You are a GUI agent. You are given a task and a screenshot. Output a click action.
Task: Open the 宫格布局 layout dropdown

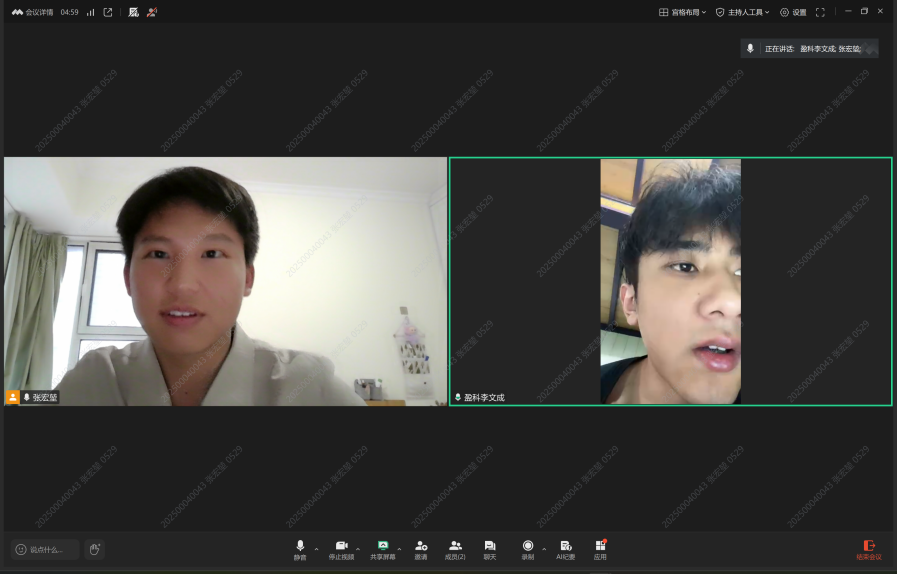tap(682, 12)
